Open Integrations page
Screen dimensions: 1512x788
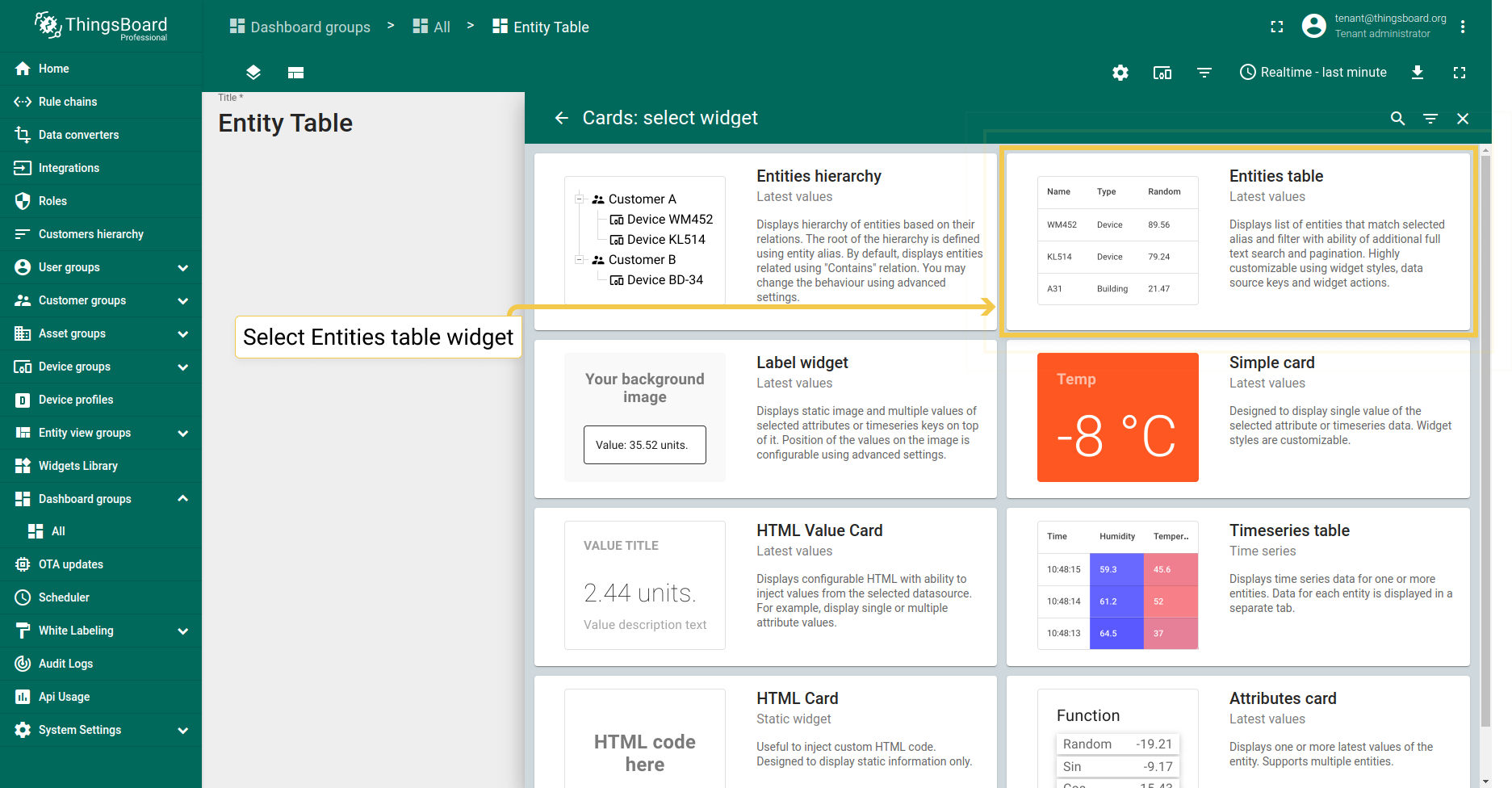click(x=101, y=168)
